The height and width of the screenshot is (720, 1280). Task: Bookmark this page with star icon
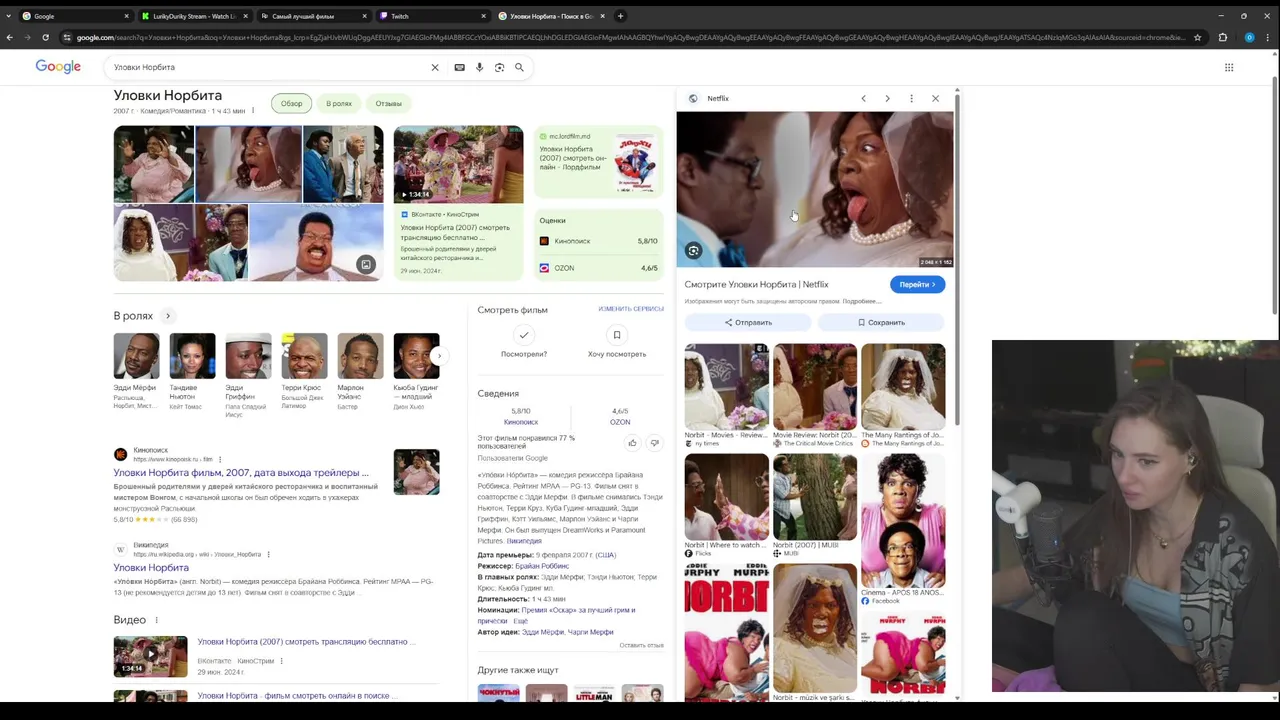pyautogui.click(x=1197, y=37)
